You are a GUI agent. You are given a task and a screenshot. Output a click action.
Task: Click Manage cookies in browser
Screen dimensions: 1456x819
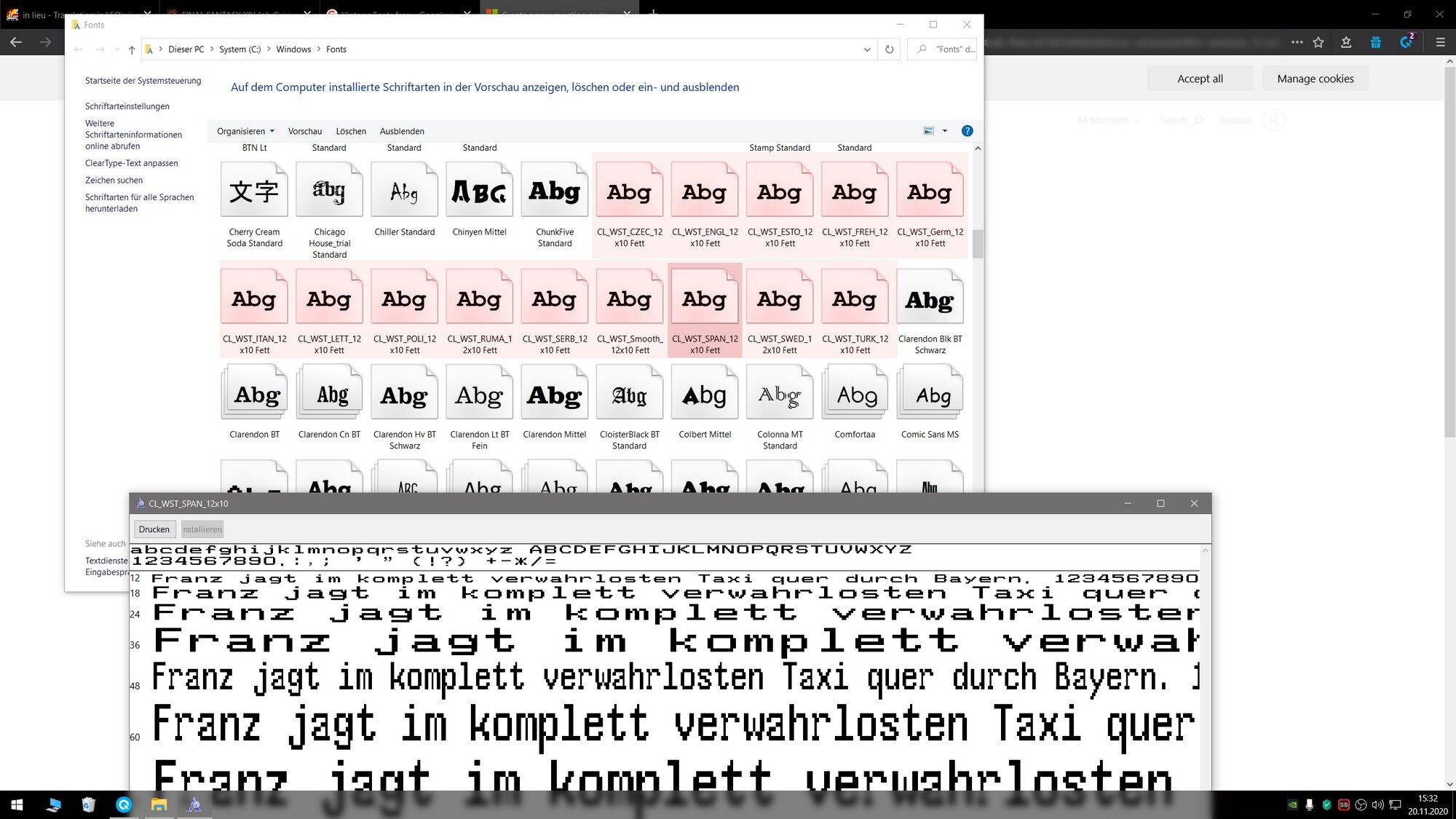[1315, 79]
